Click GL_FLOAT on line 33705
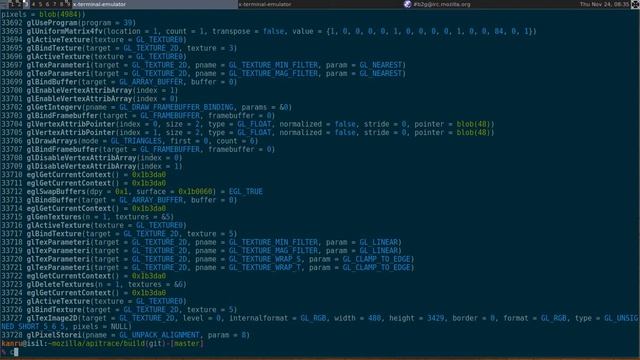 [x=254, y=133]
